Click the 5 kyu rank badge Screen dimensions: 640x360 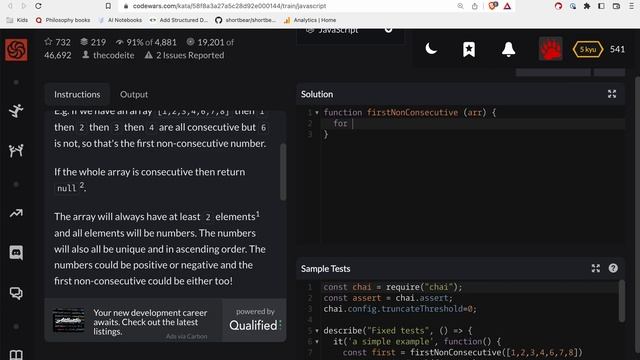(588, 49)
